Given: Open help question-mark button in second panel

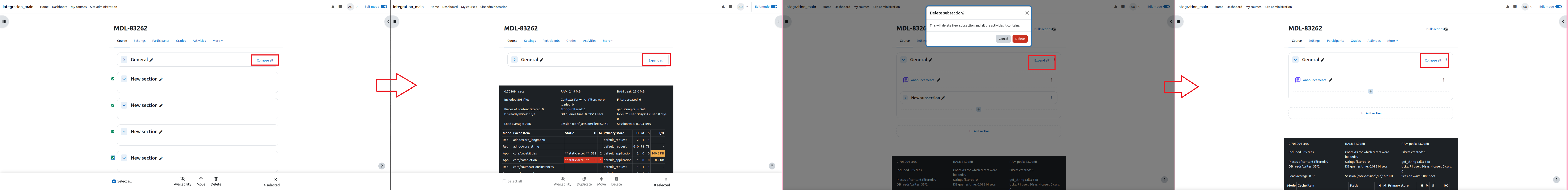Looking at the screenshot, I should click(772, 166).
